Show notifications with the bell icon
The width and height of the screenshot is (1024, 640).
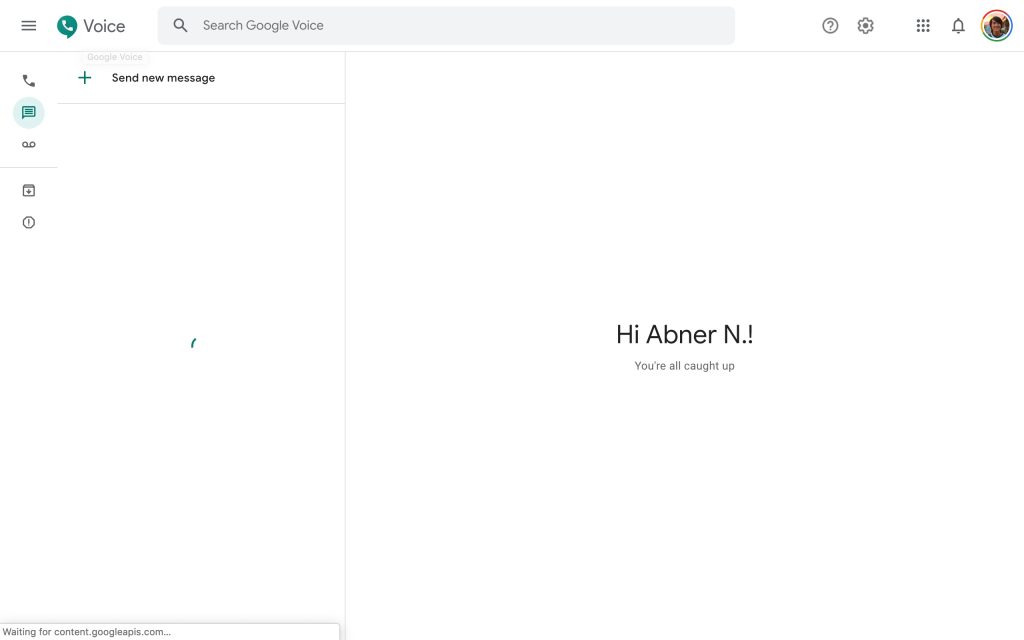[x=958, y=26]
